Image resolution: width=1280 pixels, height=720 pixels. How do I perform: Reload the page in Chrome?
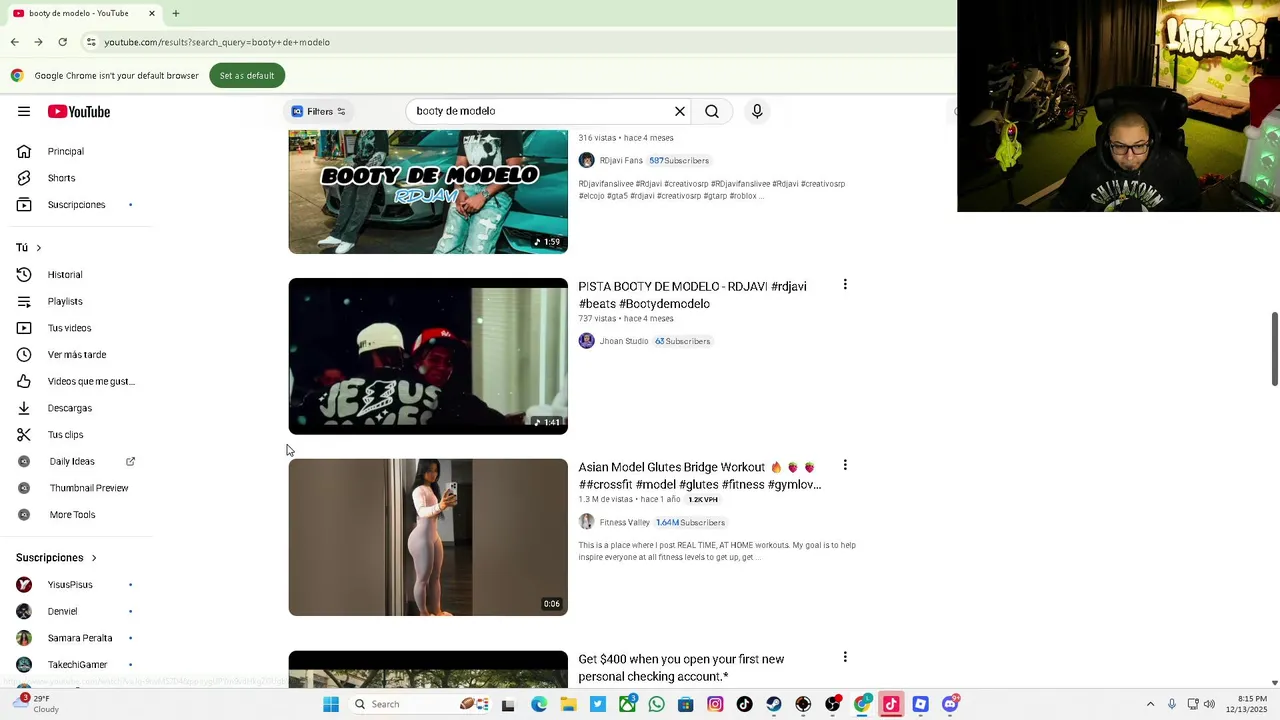[62, 42]
